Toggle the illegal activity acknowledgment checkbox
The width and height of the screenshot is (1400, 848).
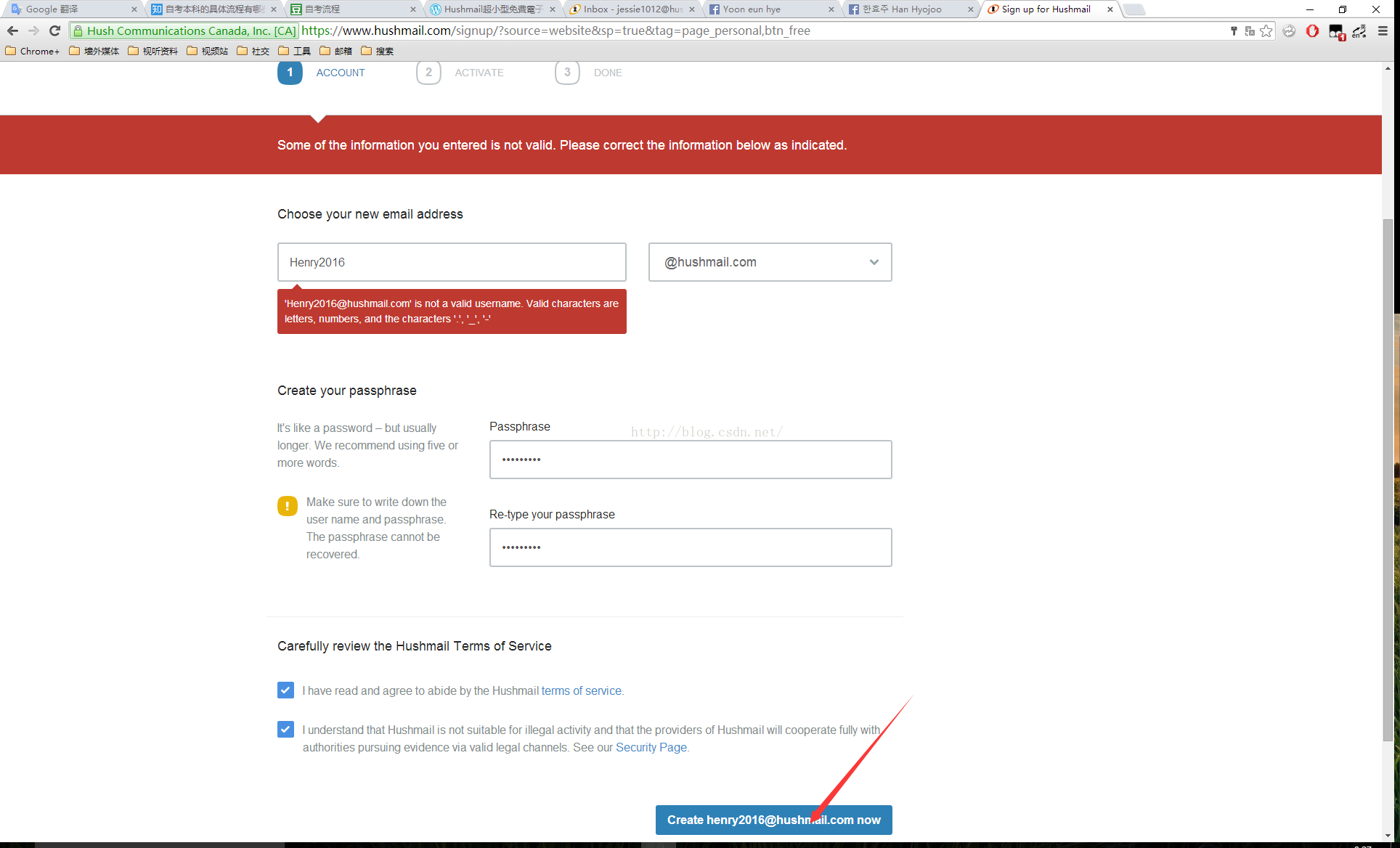285,729
